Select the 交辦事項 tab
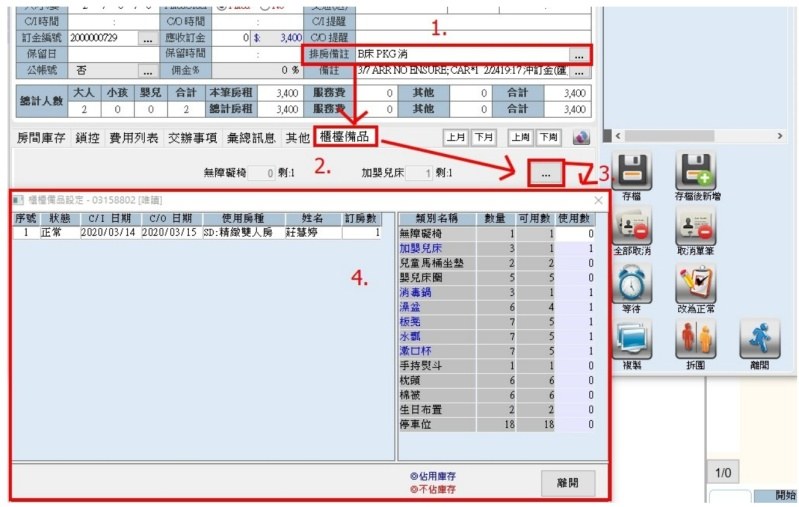Viewport: 799px width, 507px height. 193,138
